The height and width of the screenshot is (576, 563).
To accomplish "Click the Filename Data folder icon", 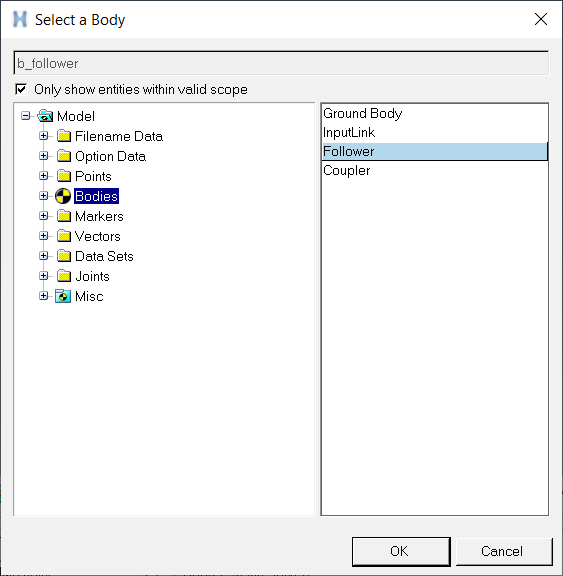I will point(64,136).
